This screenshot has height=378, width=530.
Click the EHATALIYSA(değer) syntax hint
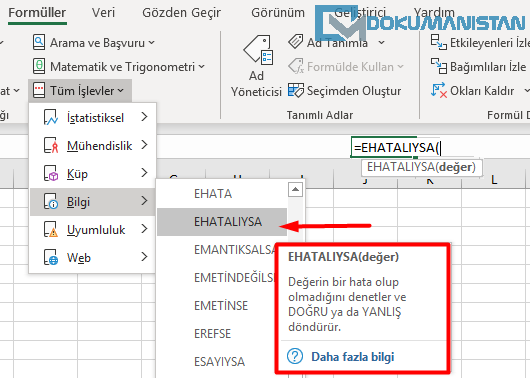pyautogui.click(x=421, y=167)
